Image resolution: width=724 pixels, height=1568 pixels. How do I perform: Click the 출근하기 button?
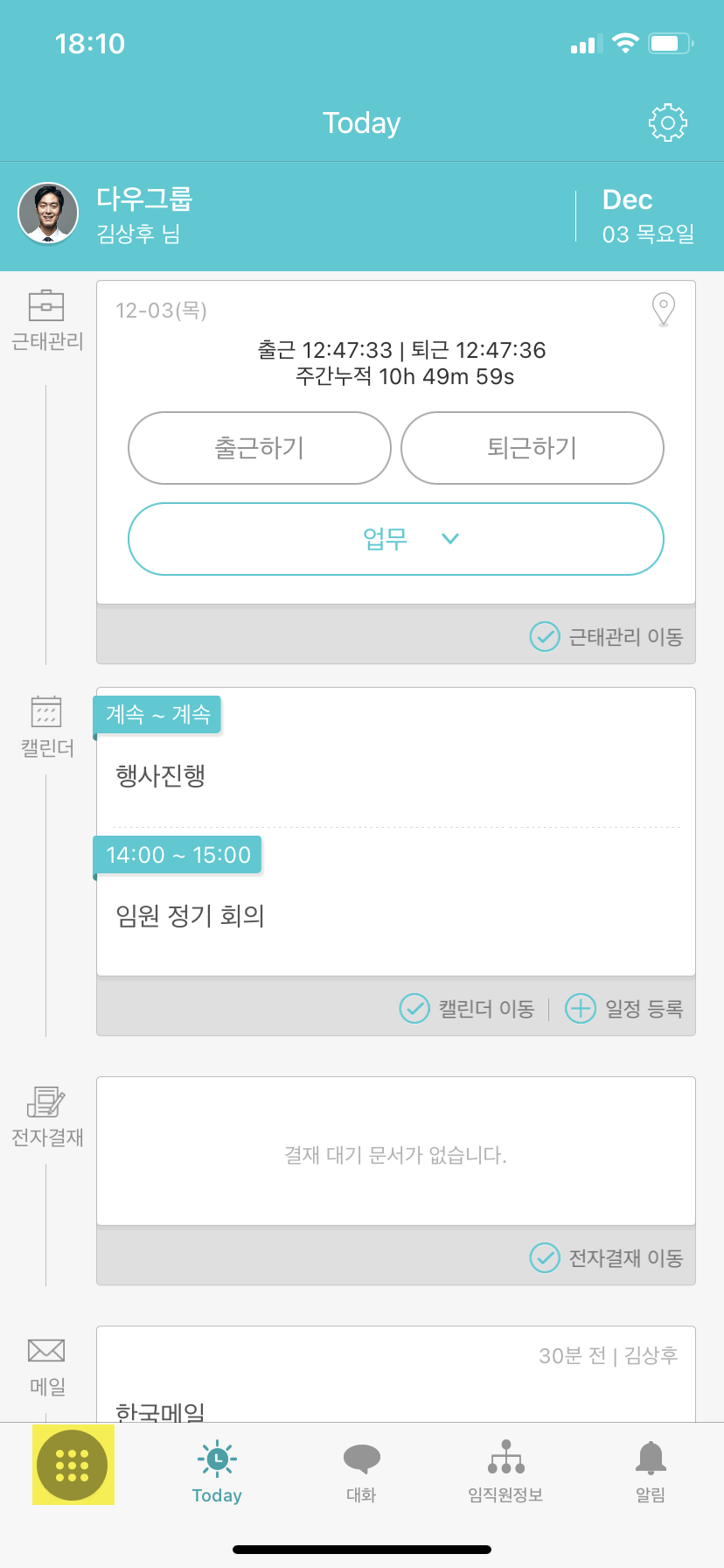(260, 448)
